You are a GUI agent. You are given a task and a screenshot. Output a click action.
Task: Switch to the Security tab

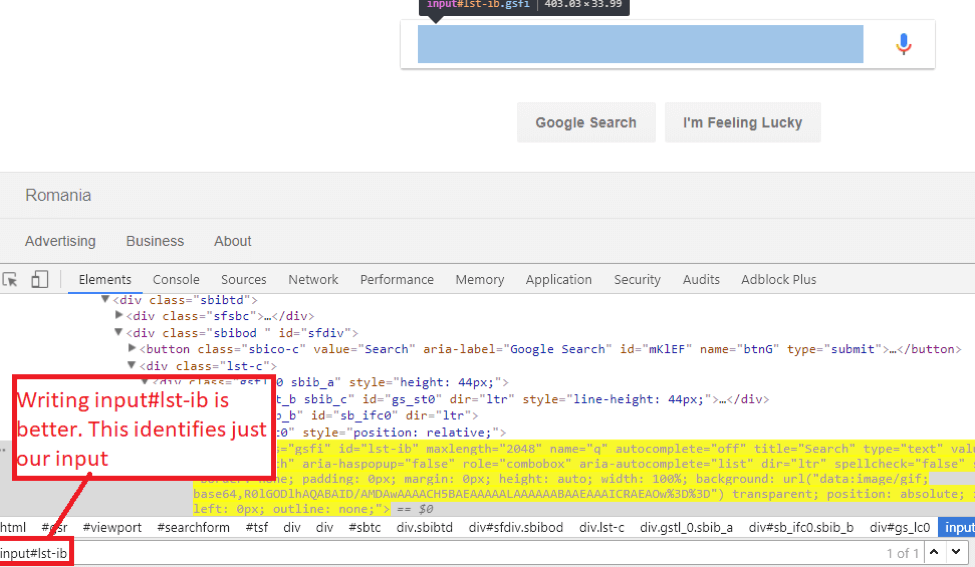(x=637, y=280)
